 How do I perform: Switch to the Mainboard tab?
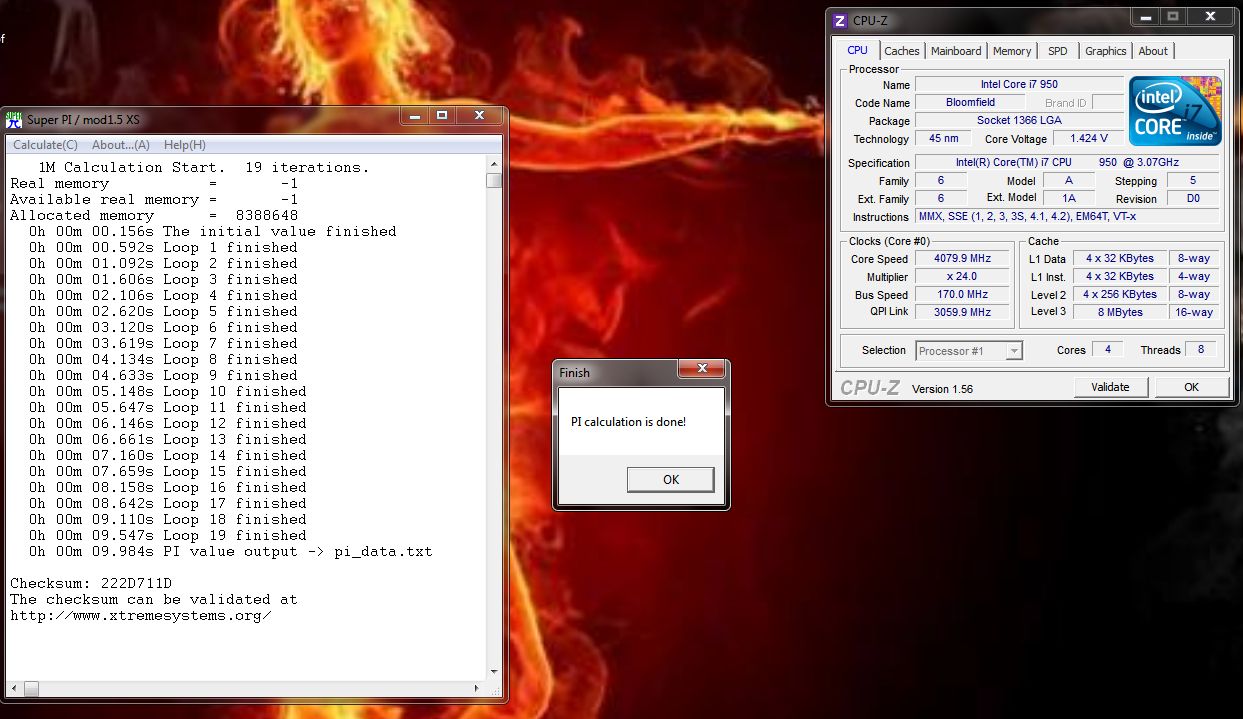(955, 51)
